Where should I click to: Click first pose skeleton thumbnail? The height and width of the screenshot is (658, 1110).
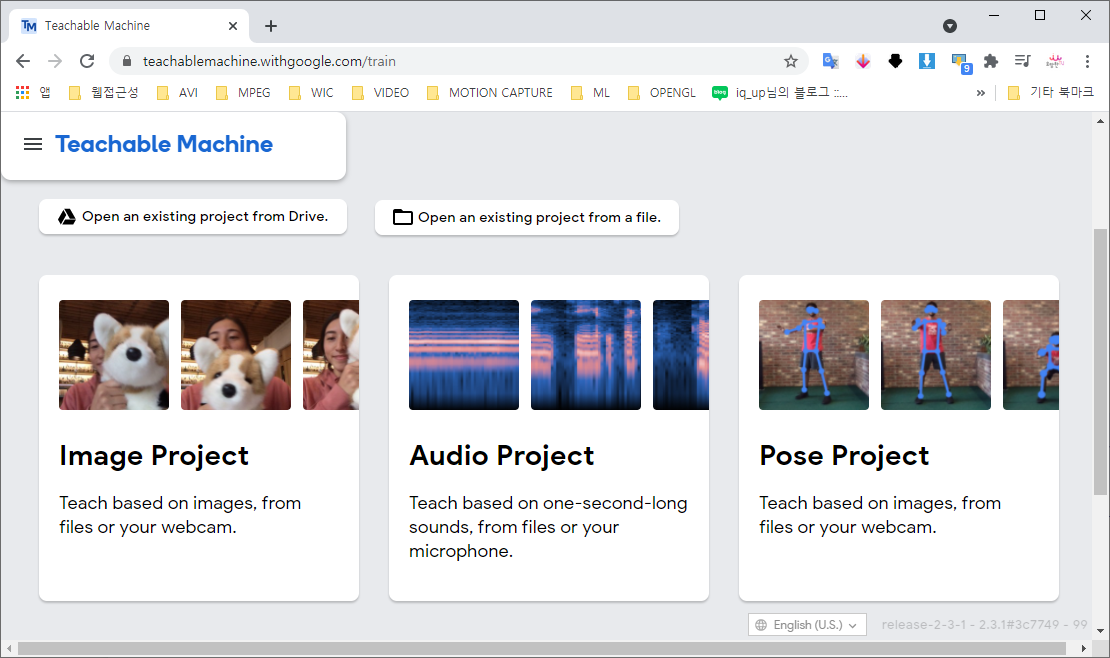point(814,355)
